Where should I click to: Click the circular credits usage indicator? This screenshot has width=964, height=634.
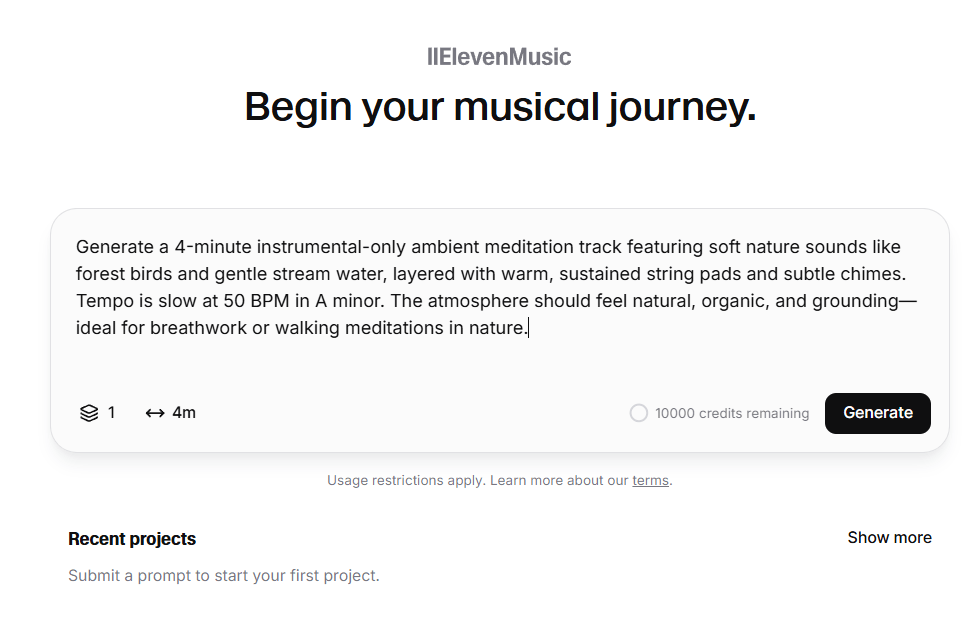coord(639,413)
